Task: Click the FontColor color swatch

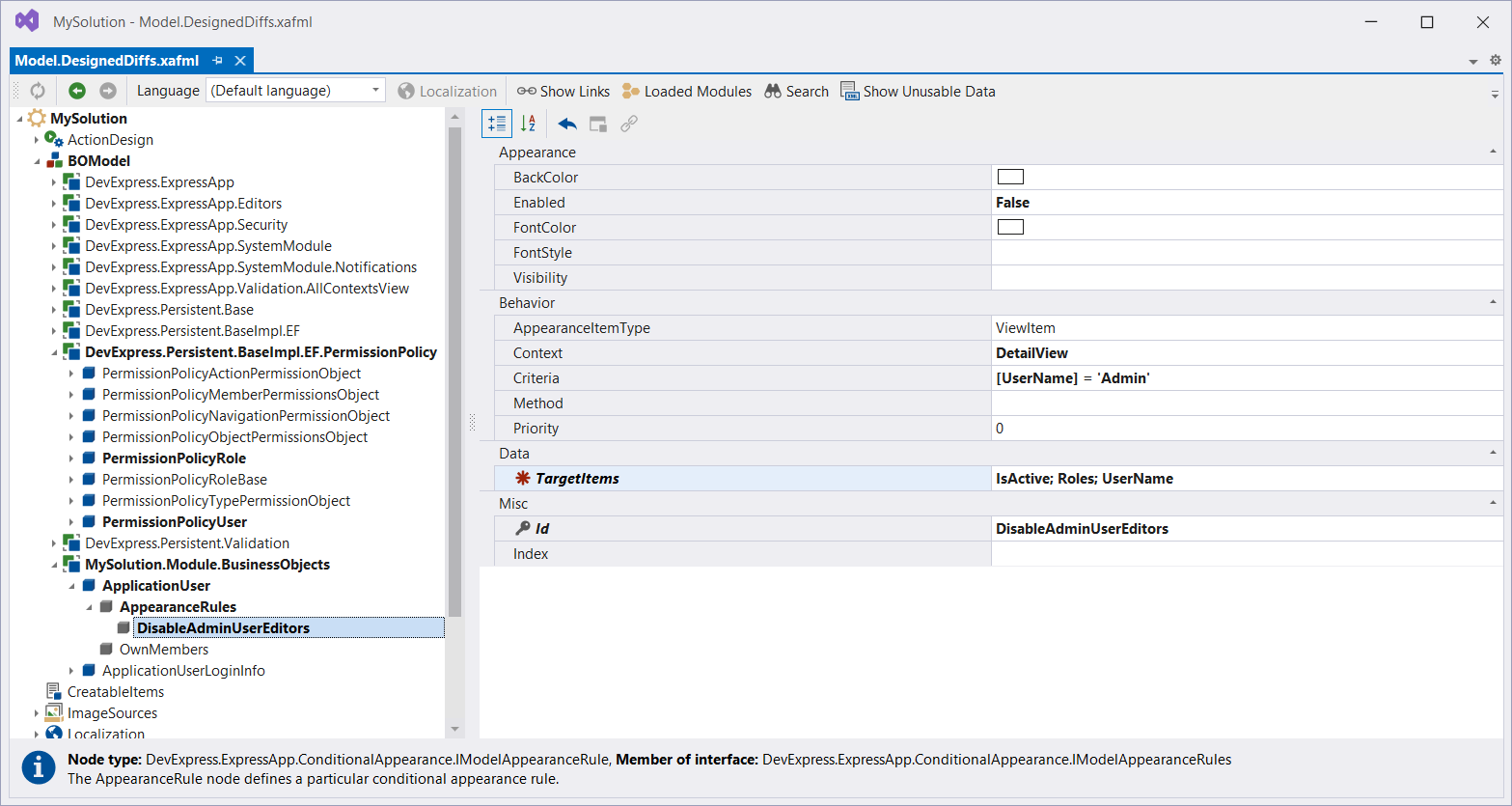Action: [x=1010, y=227]
